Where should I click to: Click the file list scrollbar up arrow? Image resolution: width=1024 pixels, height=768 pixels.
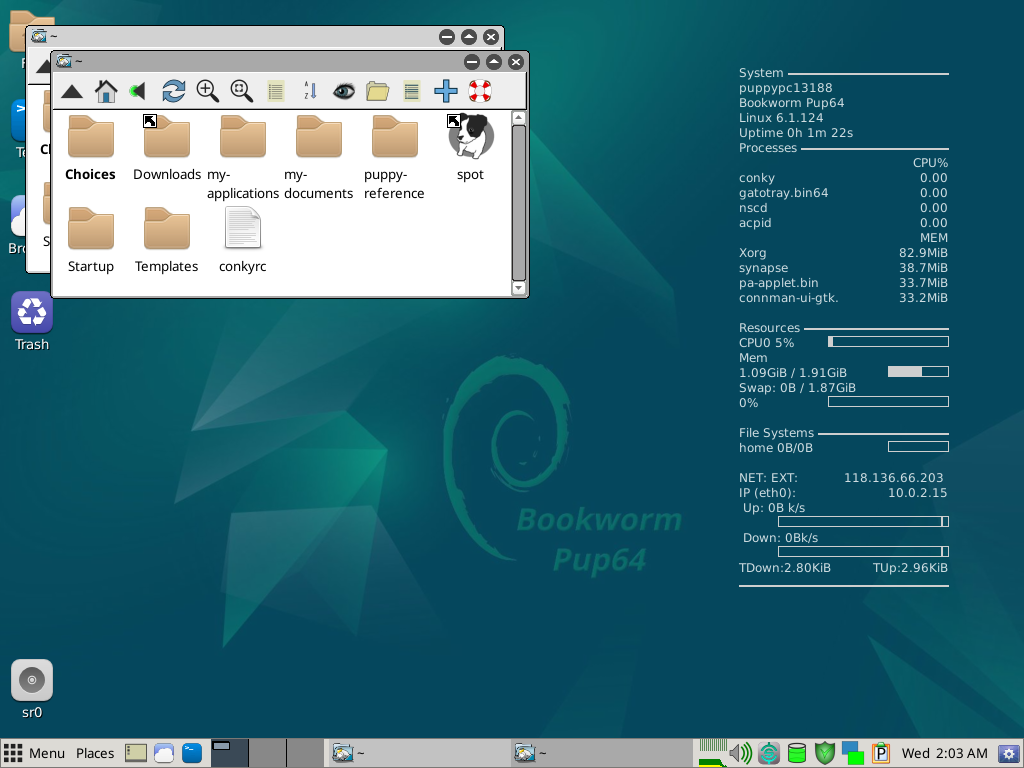pyautogui.click(x=519, y=118)
